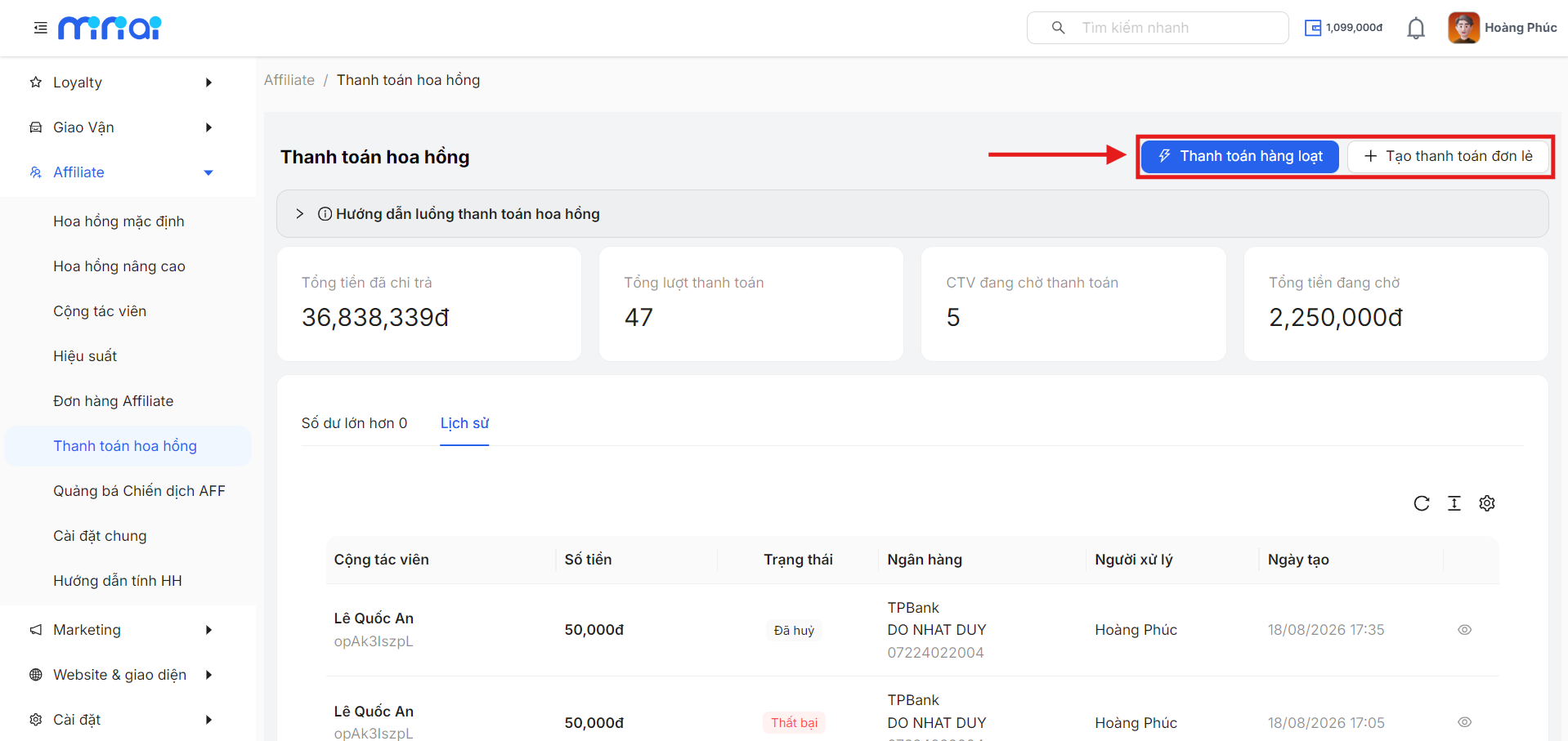The width and height of the screenshot is (1568, 741).
Task: Click Thanh toán hàng loạt button
Action: 1239,156
